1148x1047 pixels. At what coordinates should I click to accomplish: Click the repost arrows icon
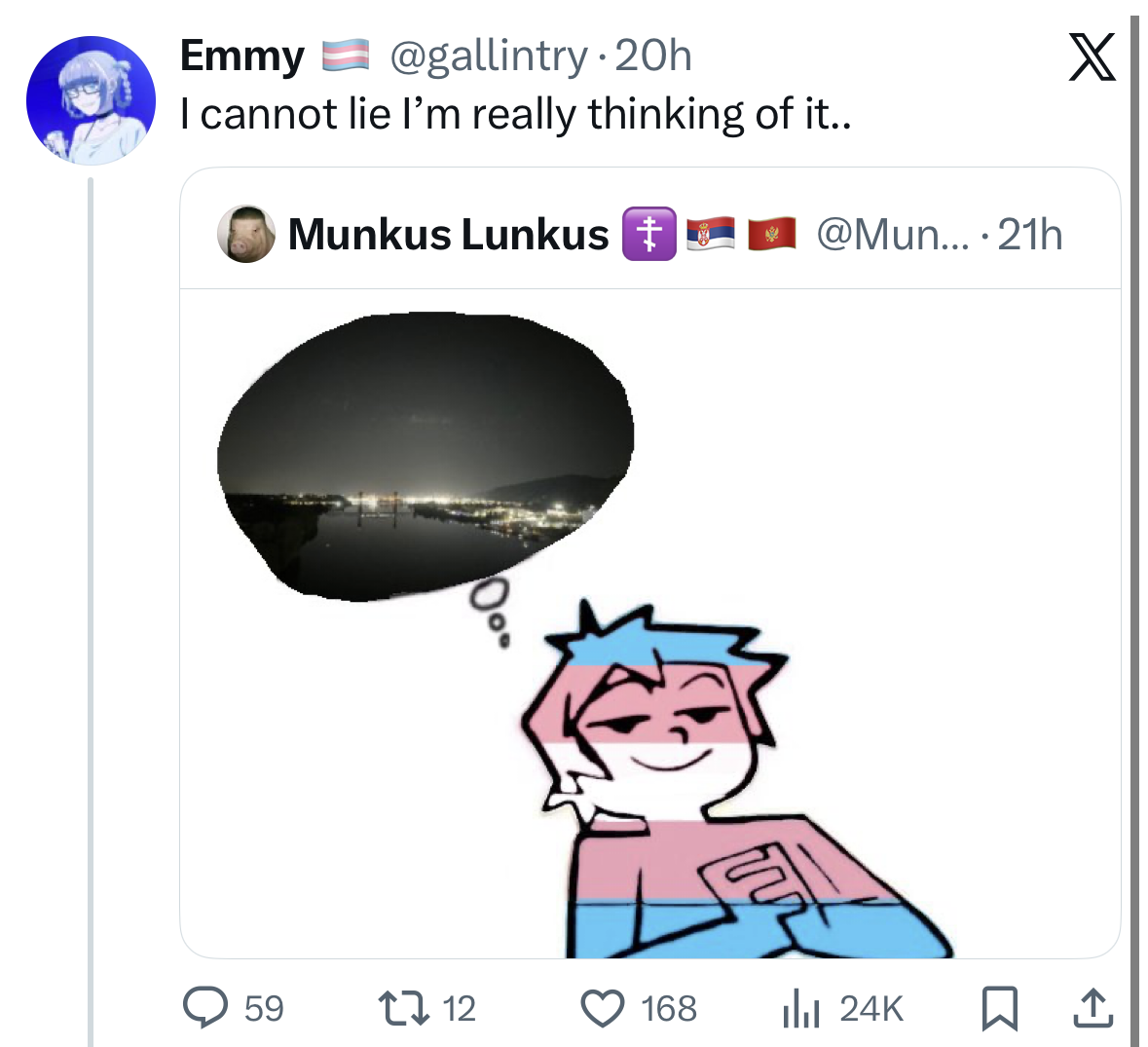[404, 1008]
